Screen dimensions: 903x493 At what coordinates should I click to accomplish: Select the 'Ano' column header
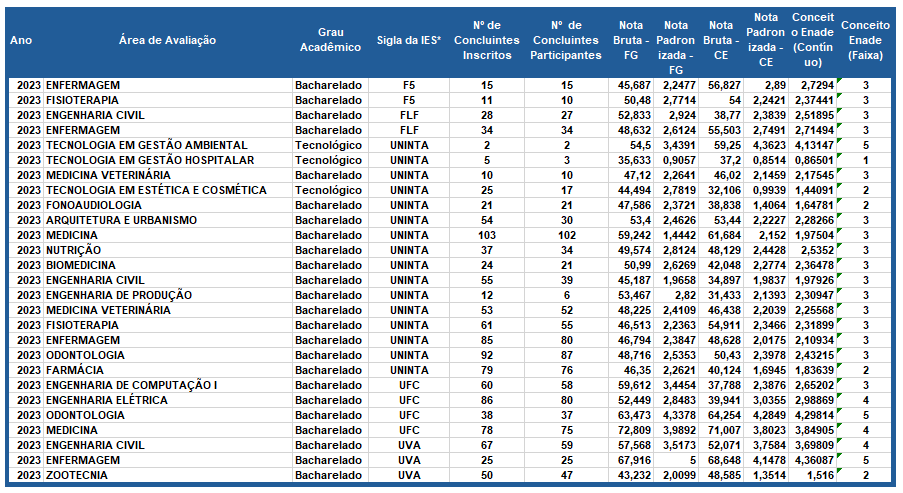pos(21,40)
